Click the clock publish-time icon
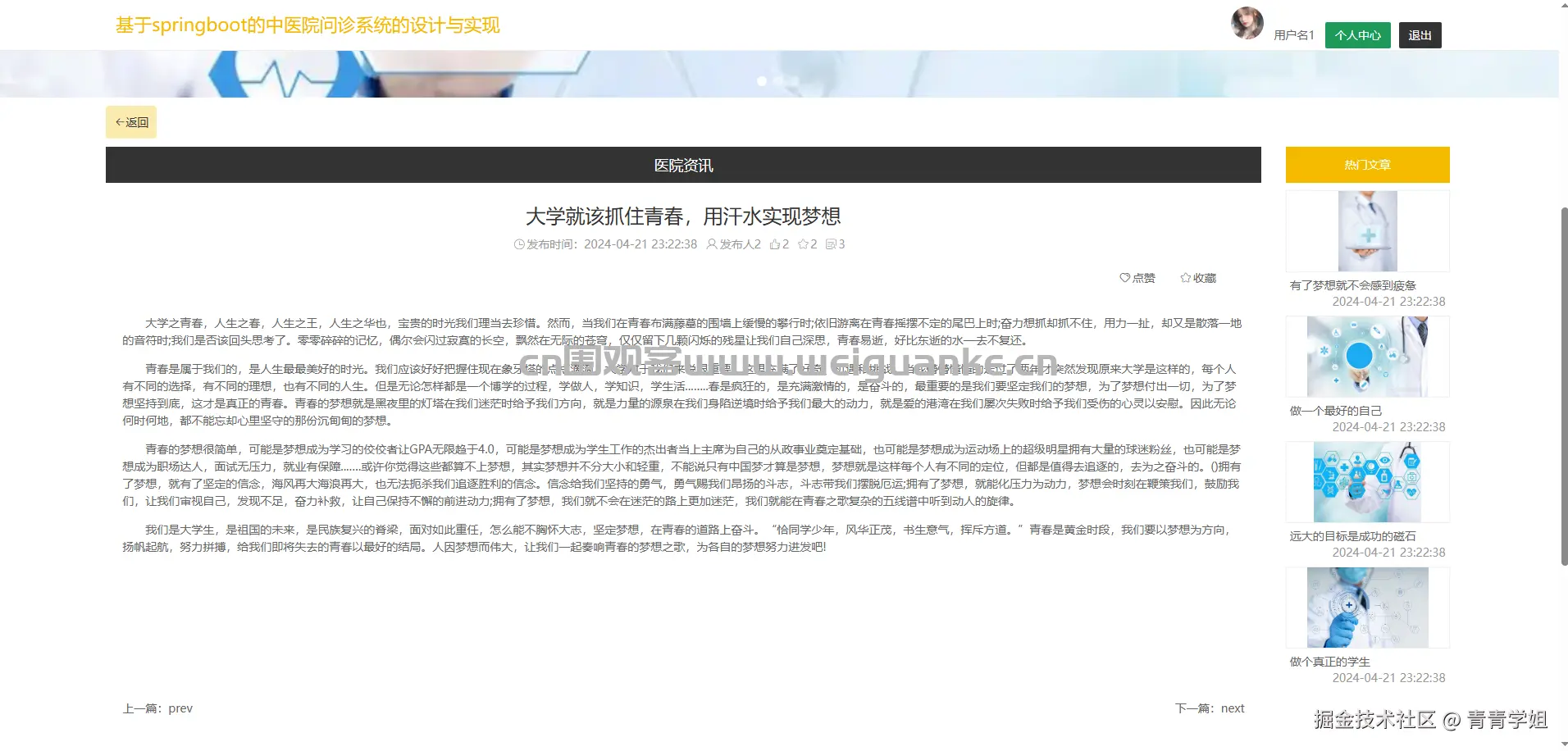Image resolution: width=1568 pixels, height=751 pixels. coord(519,244)
